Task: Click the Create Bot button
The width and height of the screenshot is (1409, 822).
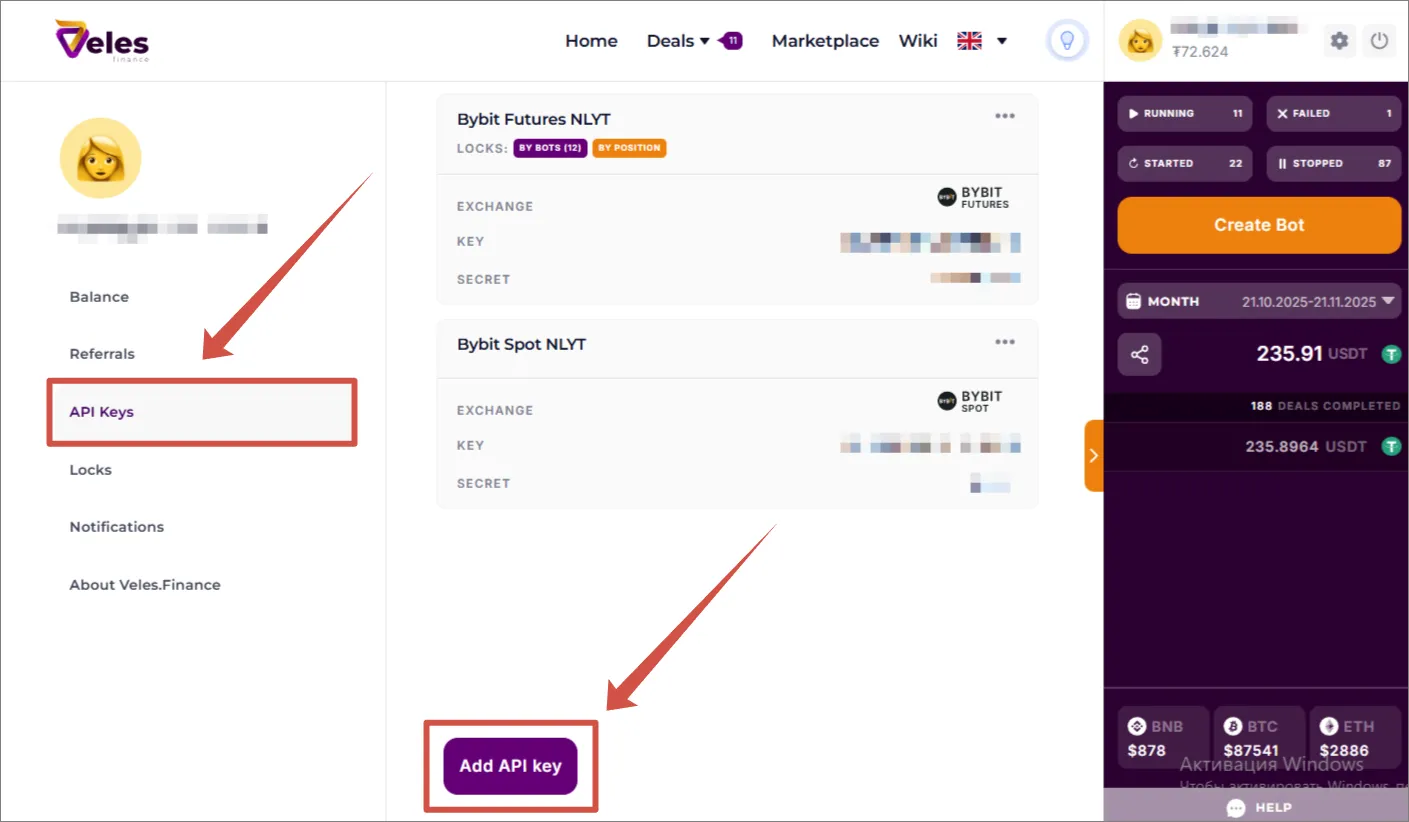Action: [1258, 225]
